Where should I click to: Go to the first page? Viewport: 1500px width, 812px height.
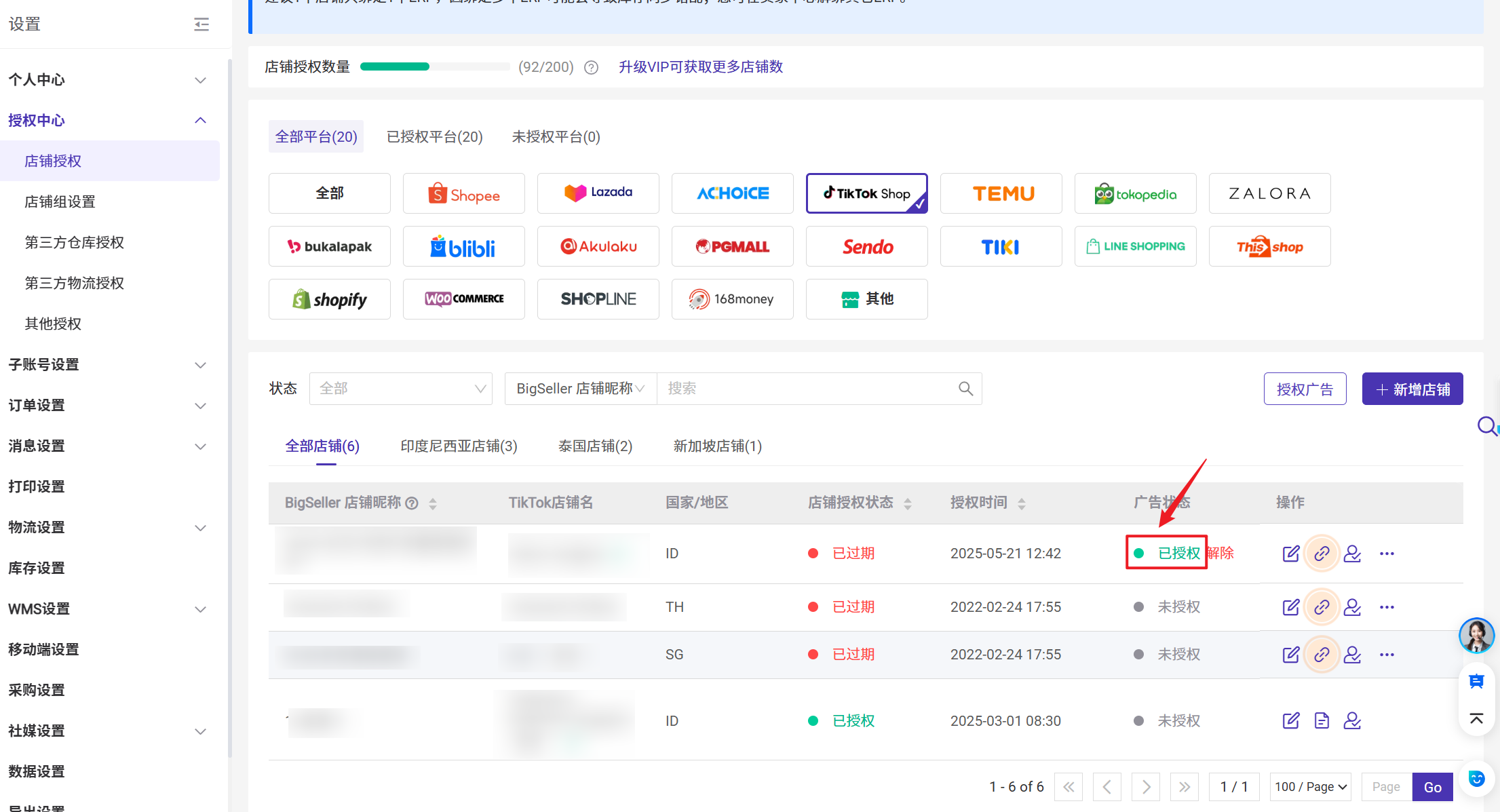point(1069,787)
